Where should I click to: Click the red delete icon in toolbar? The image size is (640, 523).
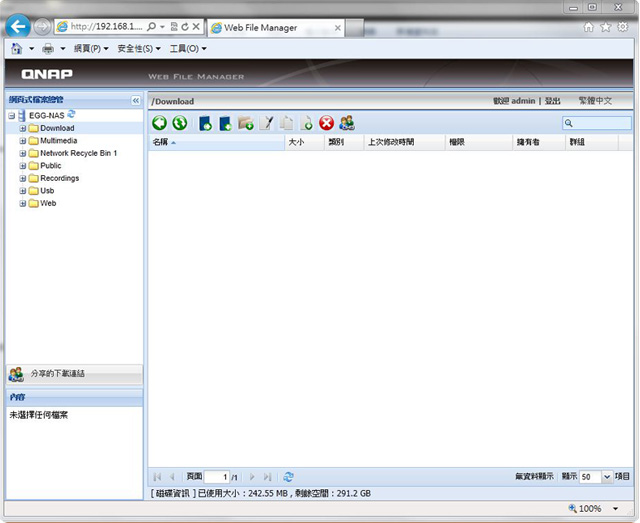click(326, 123)
